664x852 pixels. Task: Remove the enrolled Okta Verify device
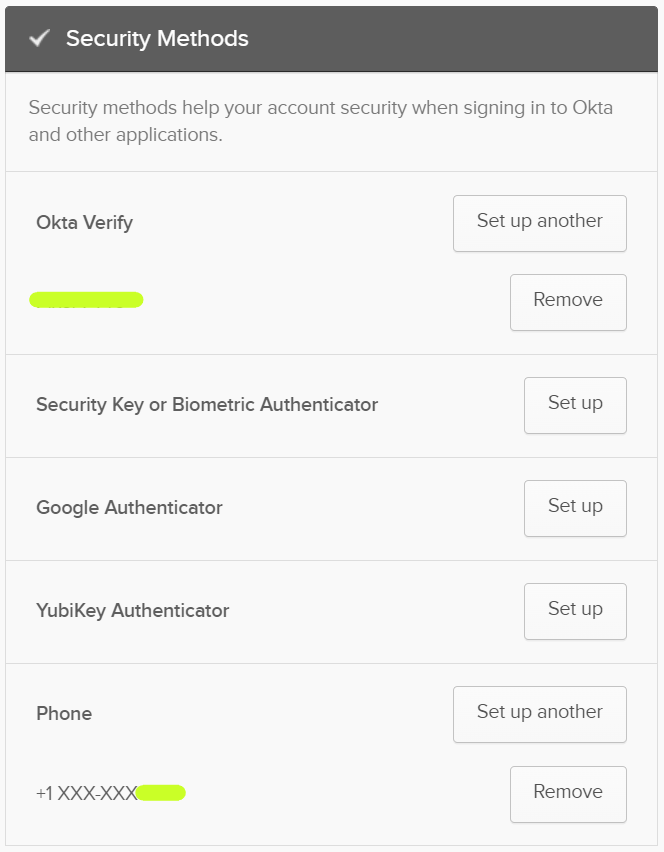pos(568,302)
